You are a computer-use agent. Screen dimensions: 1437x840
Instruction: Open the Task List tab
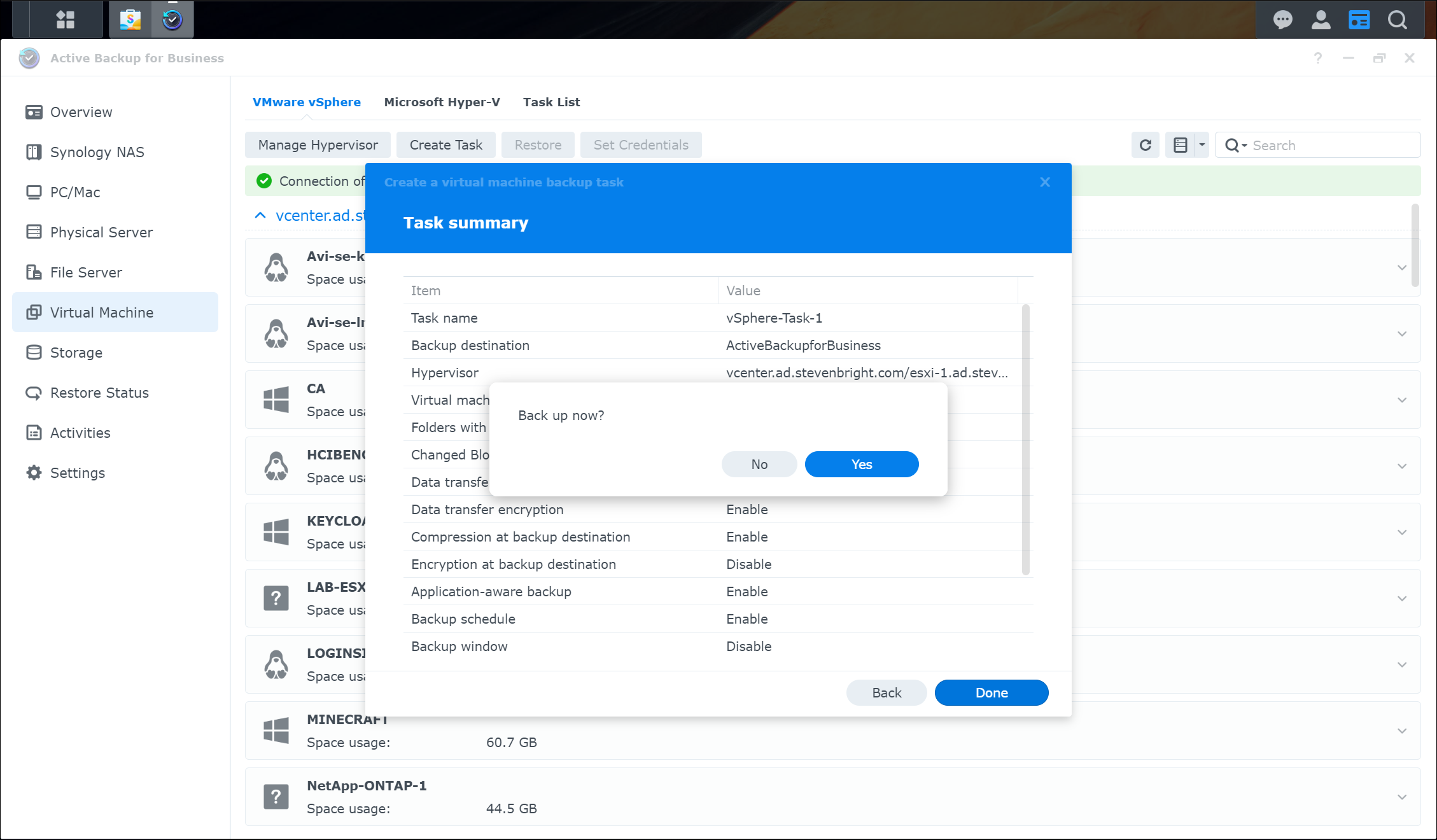(551, 102)
